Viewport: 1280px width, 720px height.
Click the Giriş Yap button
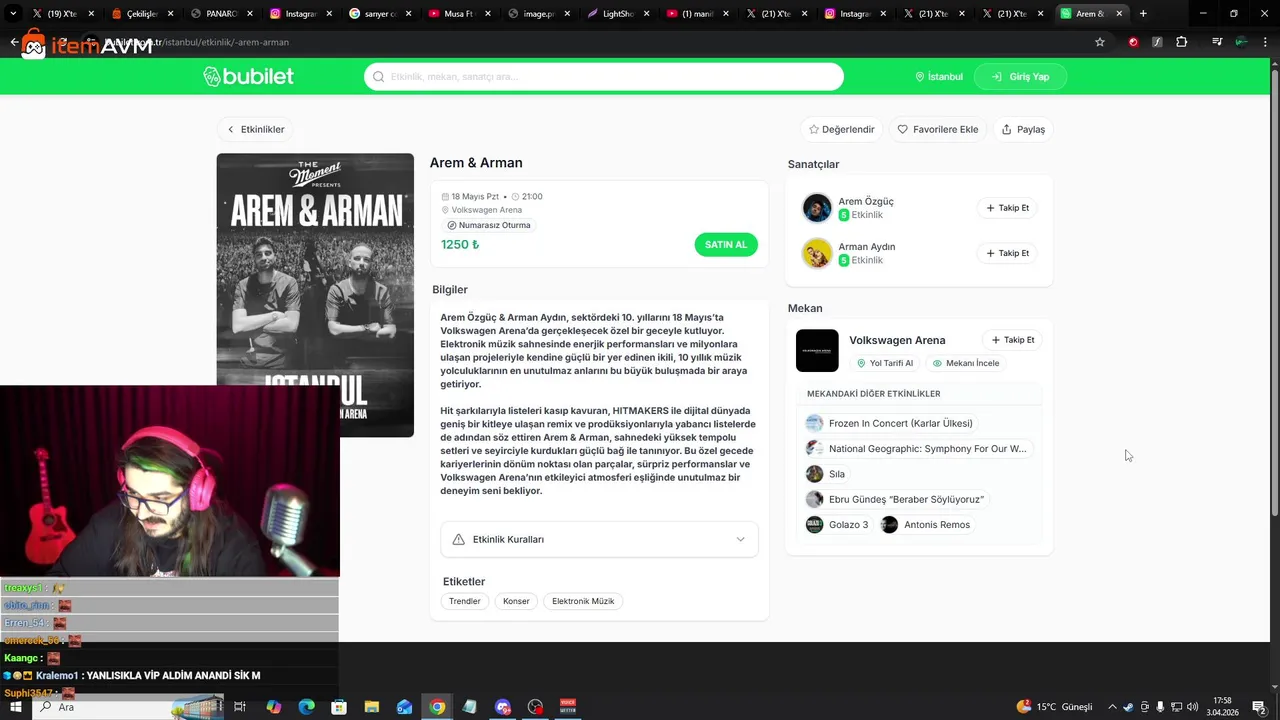pos(1020,77)
